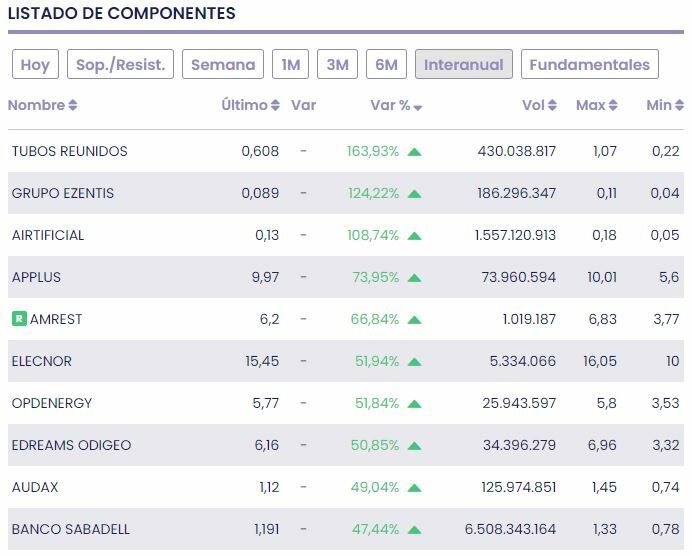Select the Semana period tab
The image size is (692, 555).
click(x=223, y=65)
